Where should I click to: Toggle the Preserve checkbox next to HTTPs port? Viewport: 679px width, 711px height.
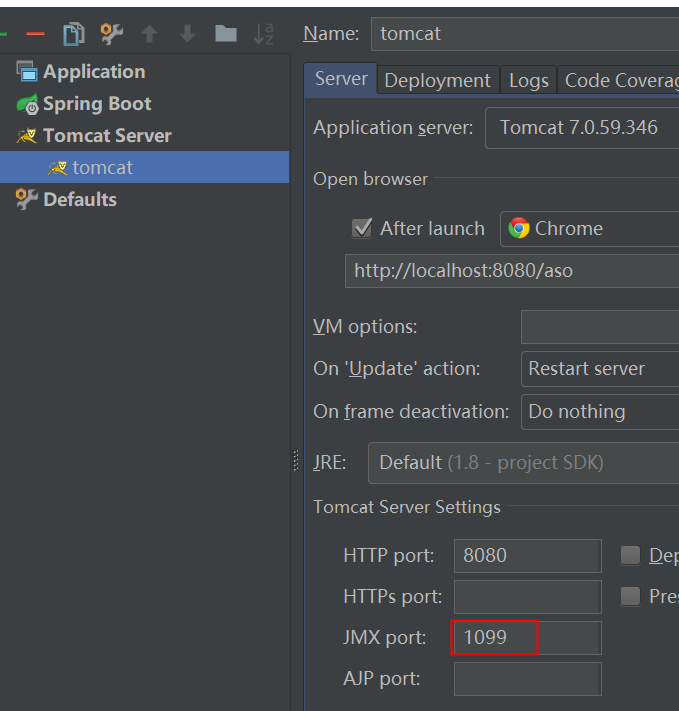pyautogui.click(x=630, y=596)
